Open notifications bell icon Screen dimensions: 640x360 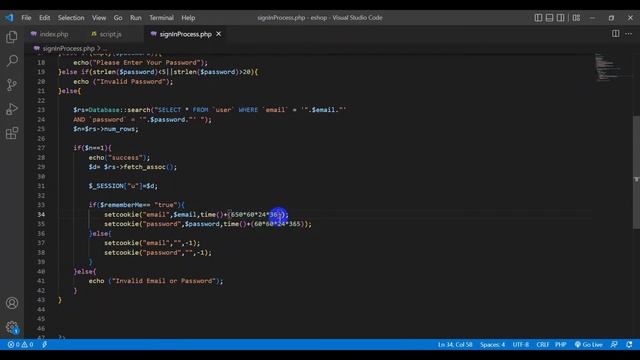coord(629,344)
